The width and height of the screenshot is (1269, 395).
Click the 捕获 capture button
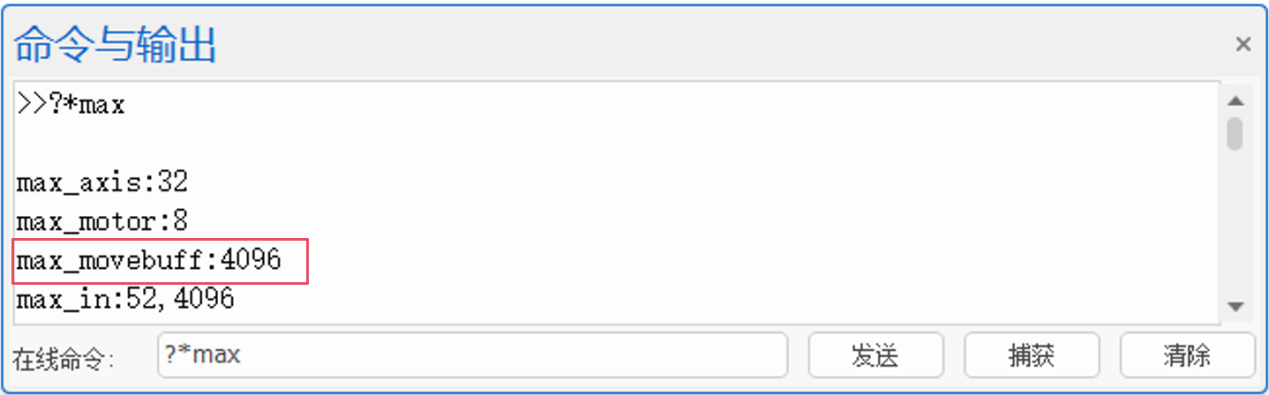click(x=1031, y=355)
